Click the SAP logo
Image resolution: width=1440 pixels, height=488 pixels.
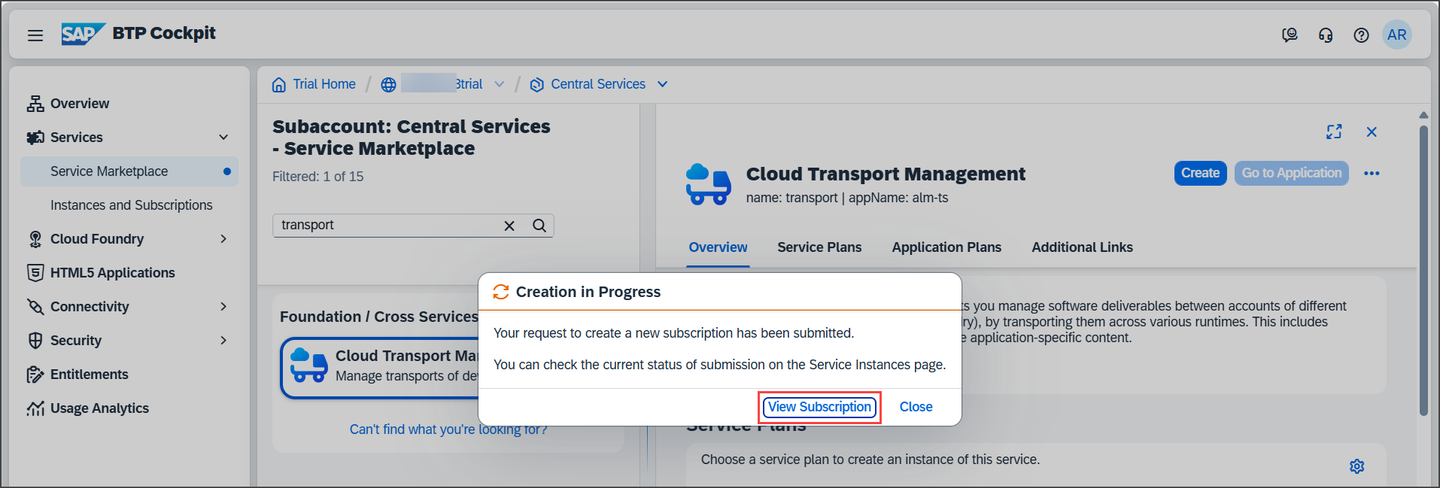tap(83, 34)
